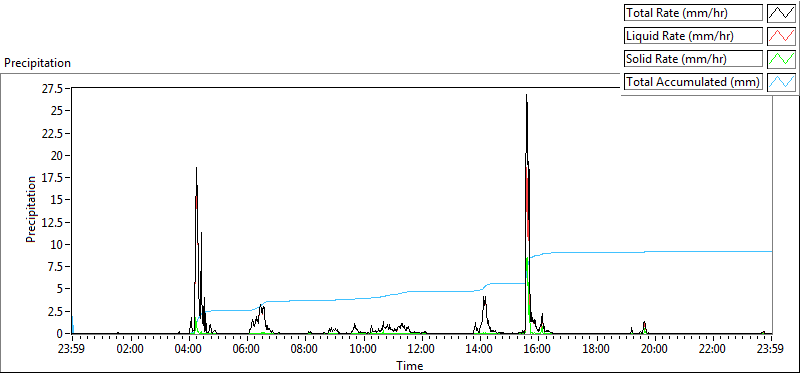Click the vertical Precipitation axis label

(x=31, y=209)
